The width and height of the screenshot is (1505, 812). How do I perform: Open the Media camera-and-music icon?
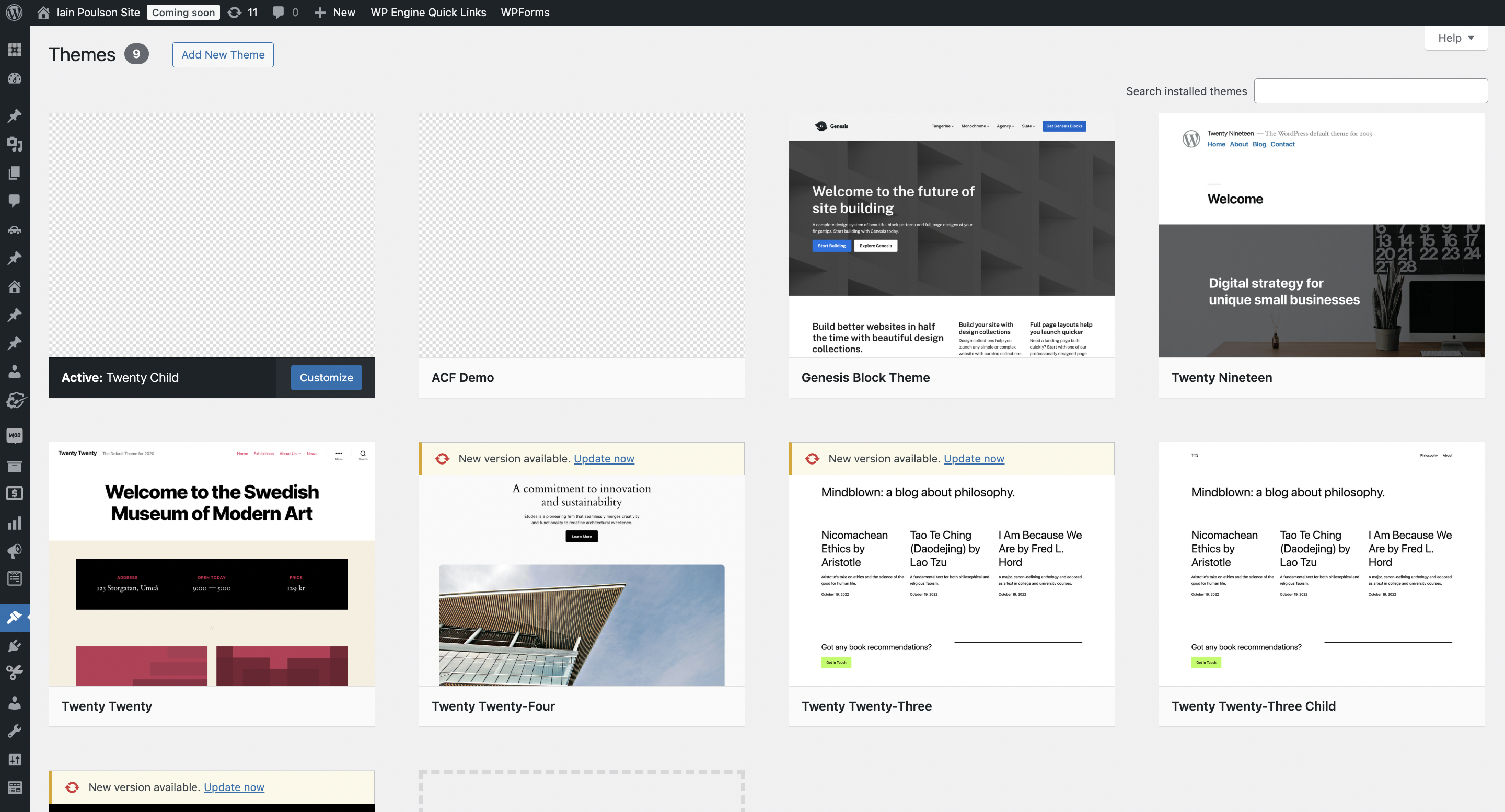(15, 144)
